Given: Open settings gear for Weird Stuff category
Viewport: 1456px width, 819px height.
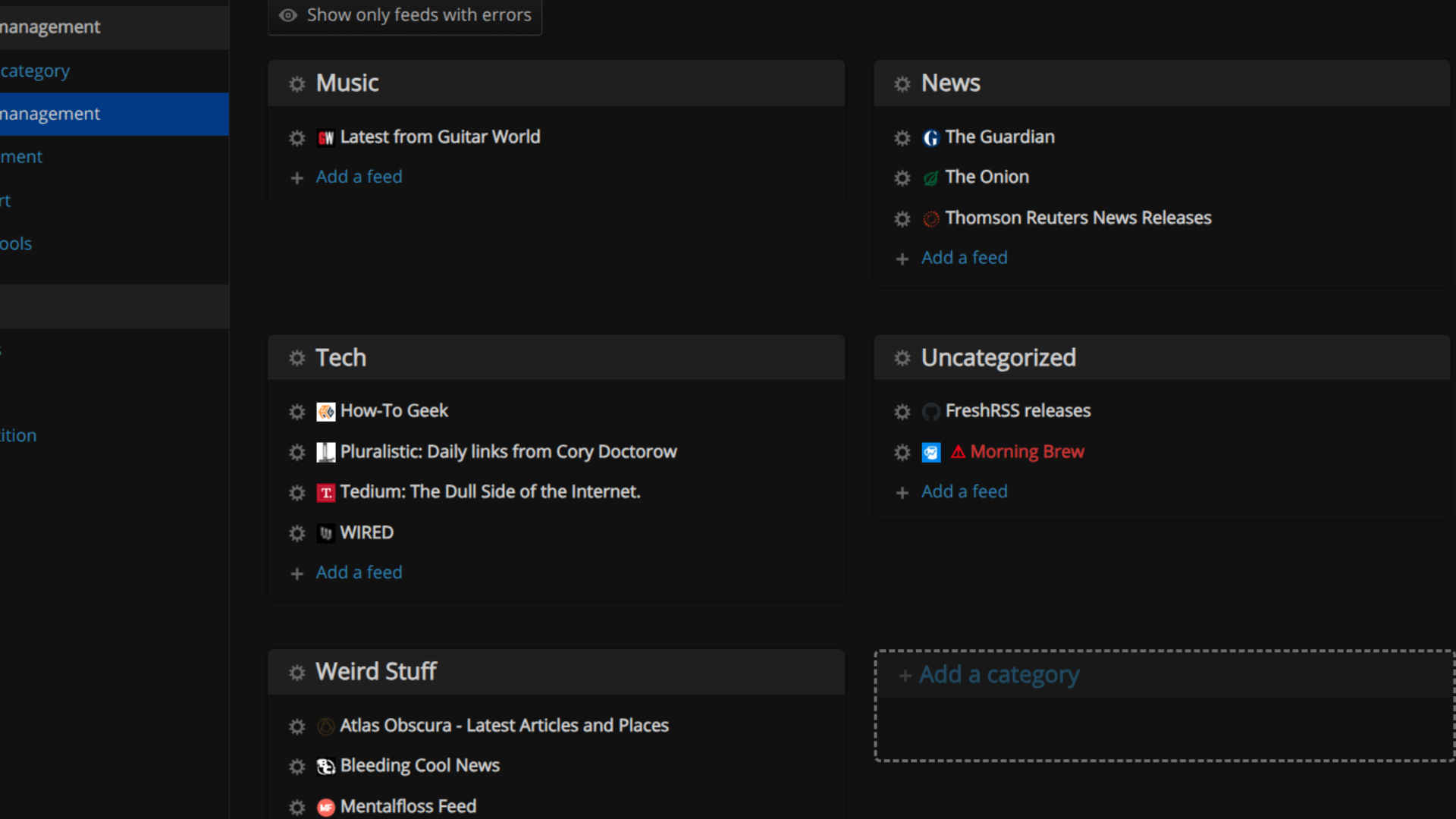Looking at the screenshot, I should [297, 673].
